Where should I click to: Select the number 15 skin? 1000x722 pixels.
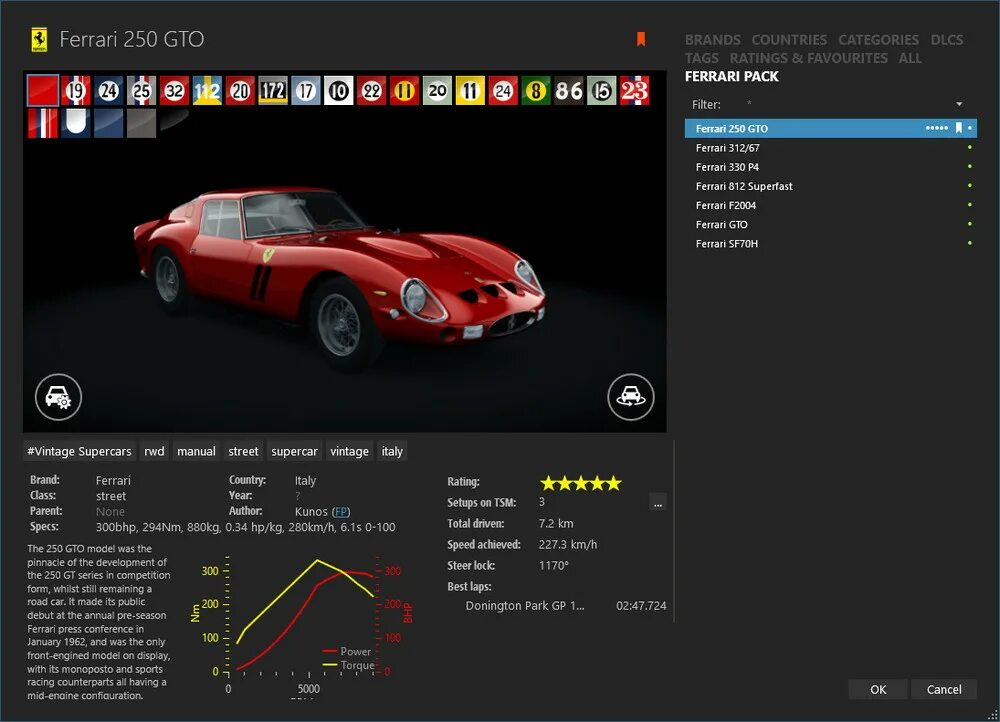[x=601, y=91]
